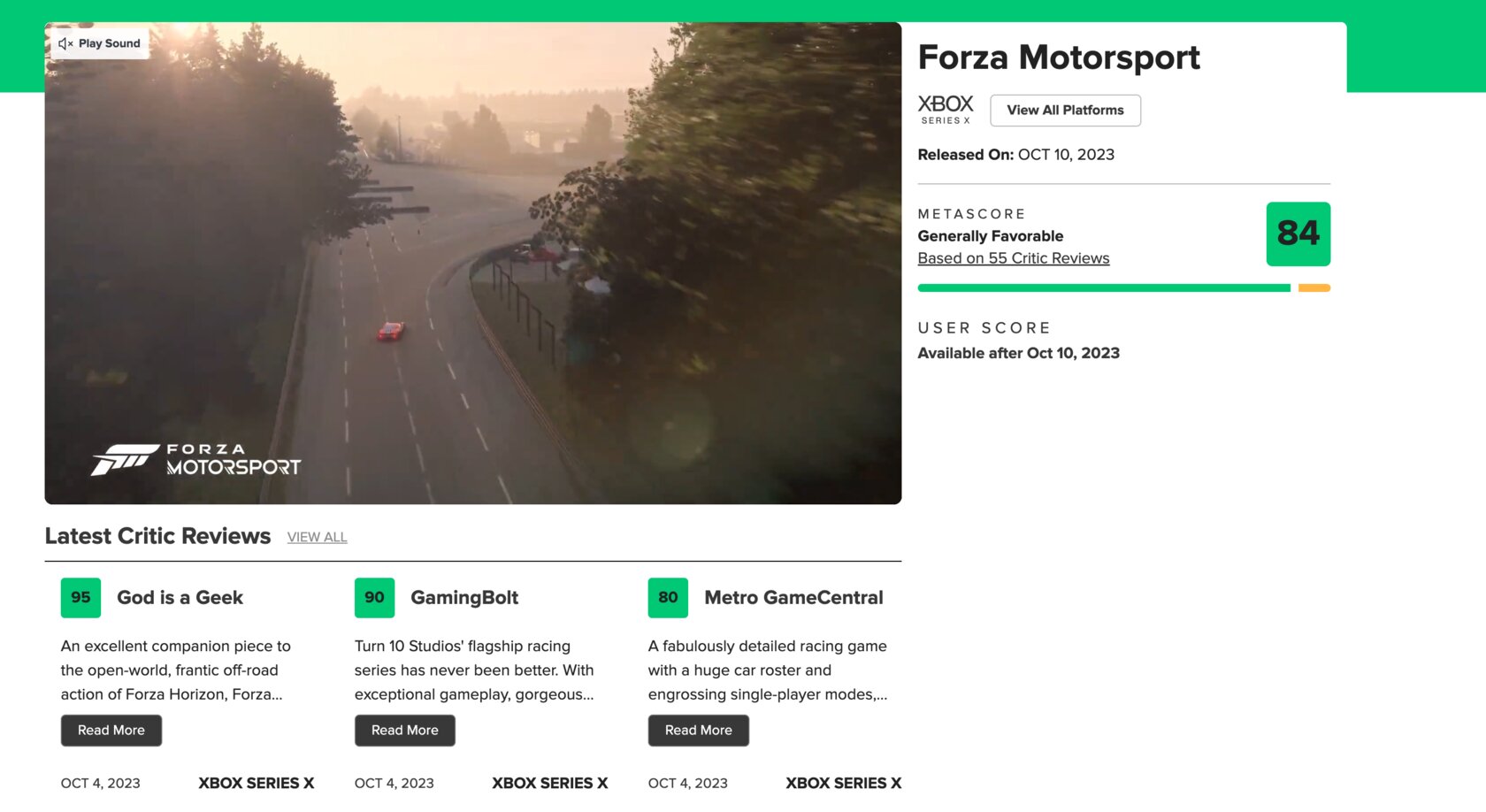
Task: Click the 80 score badge
Action: pyautogui.click(x=668, y=598)
